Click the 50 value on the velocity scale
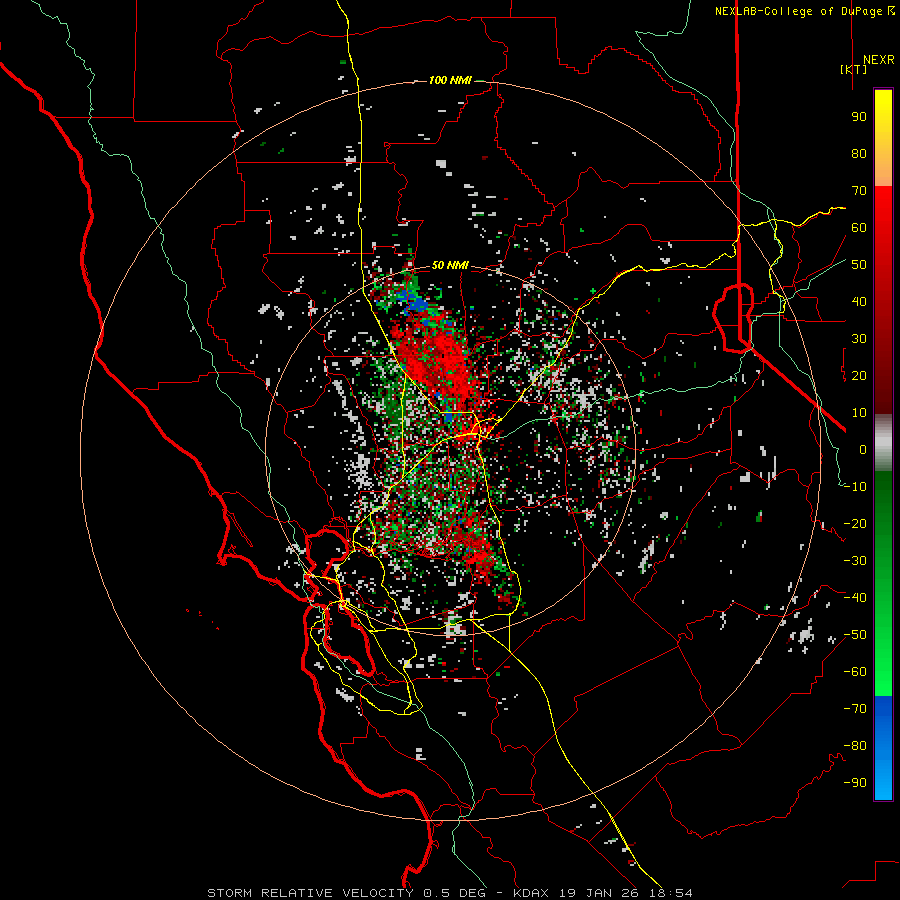The height and width of the screenshot is (900, 900). (x=859, y=265)
